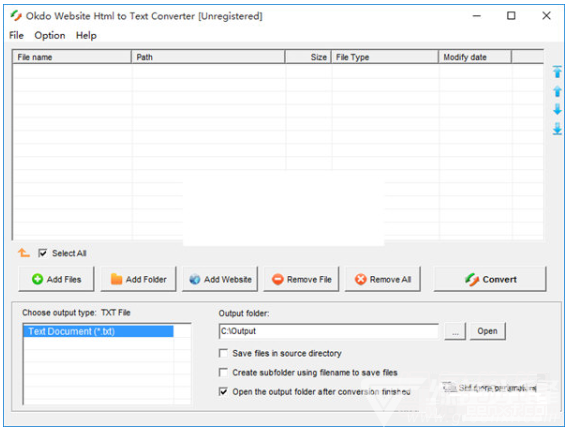Maximize the Okdo converter window

point(511,16)
